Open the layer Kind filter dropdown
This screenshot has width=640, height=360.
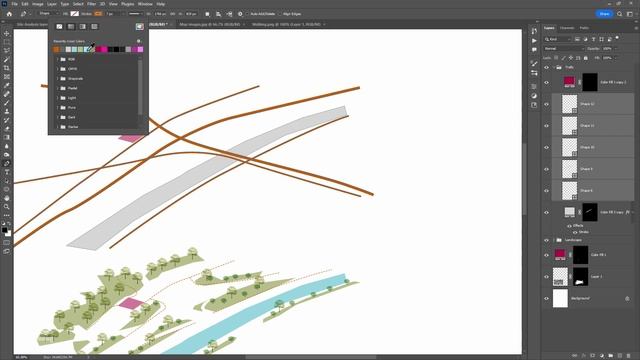click(558, 39)
